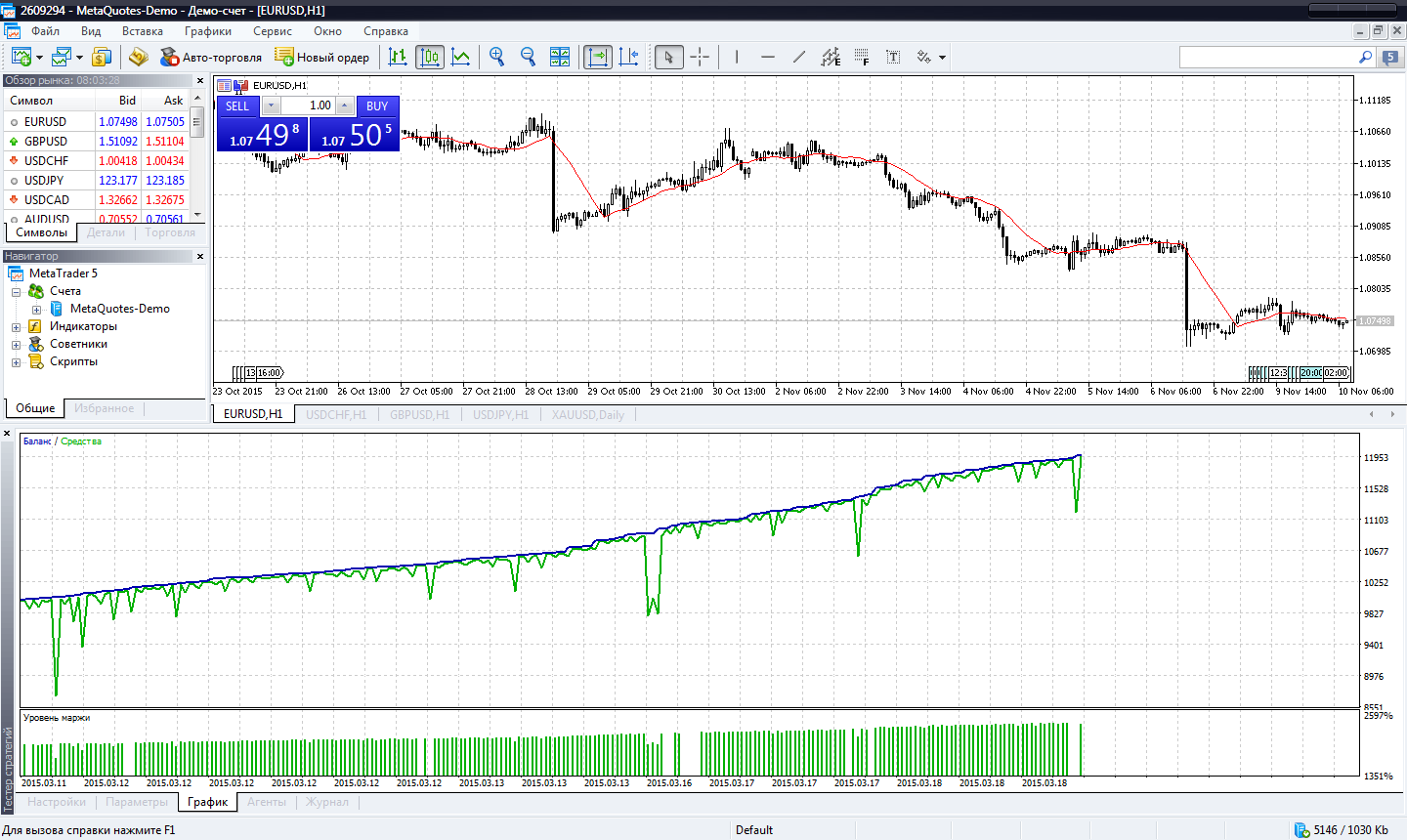Select the trendline drawing tool

coord(799,57)
